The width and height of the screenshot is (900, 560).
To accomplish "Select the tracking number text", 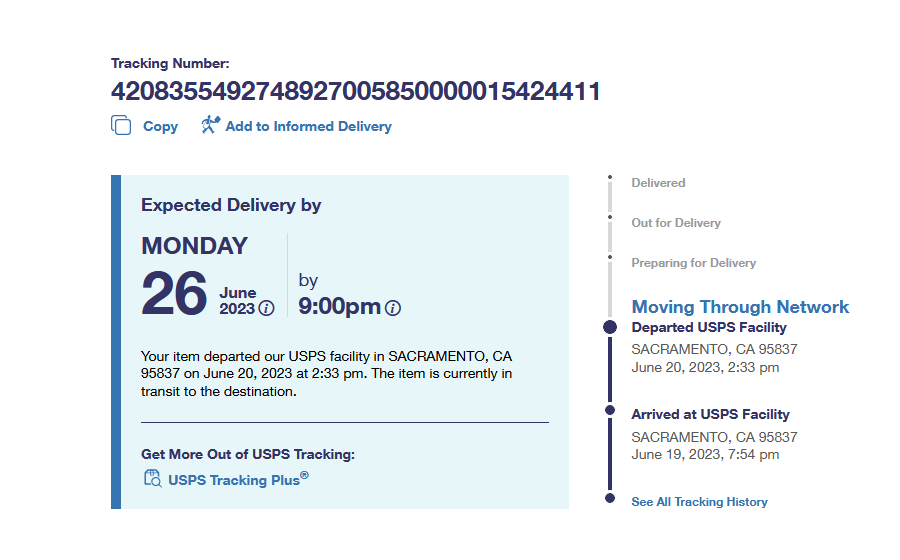I will pos(355,92).
